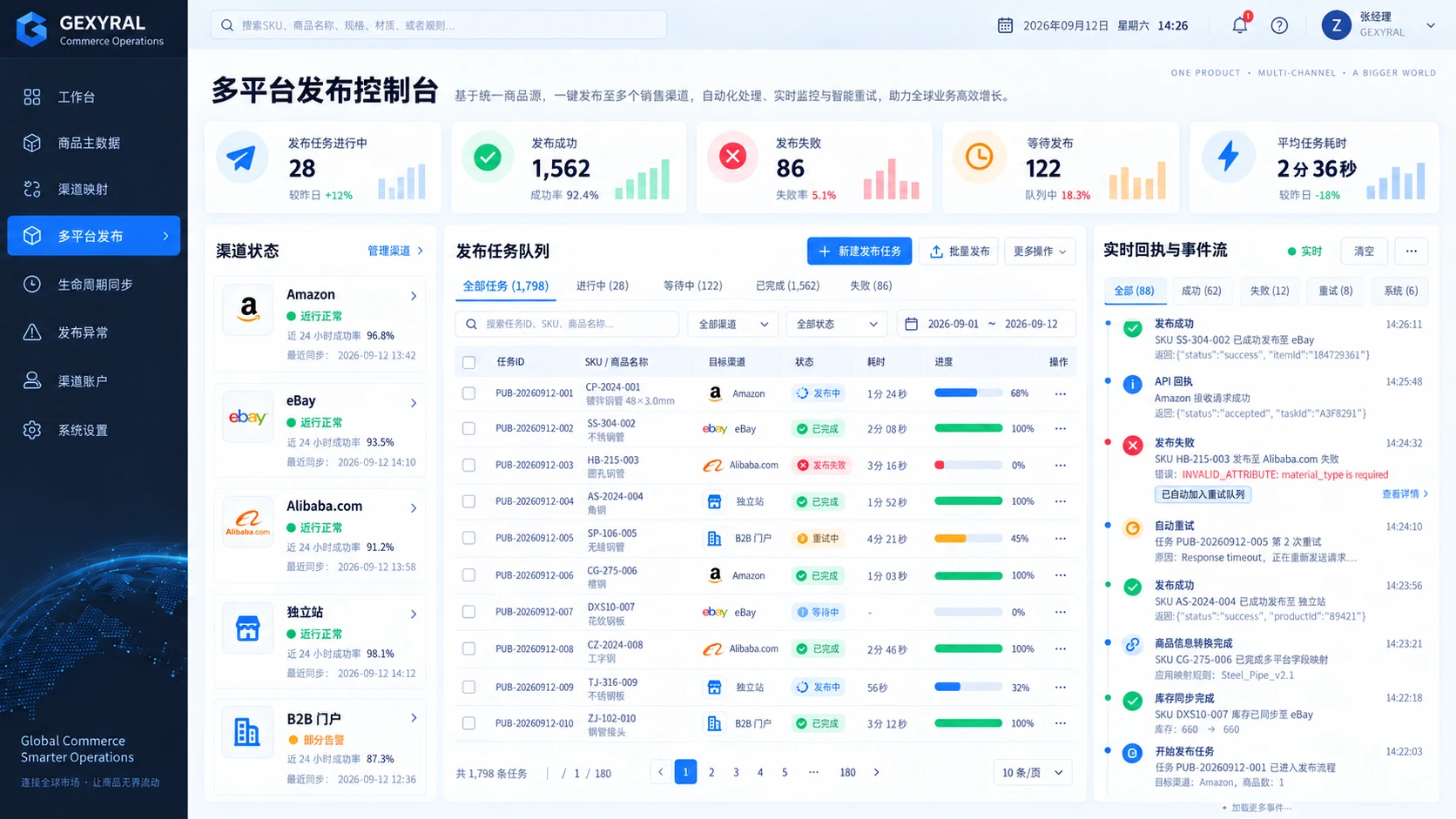Click the 搜索任务ID search field
Screen dimensions: 1456x819
tap(567, 324)
